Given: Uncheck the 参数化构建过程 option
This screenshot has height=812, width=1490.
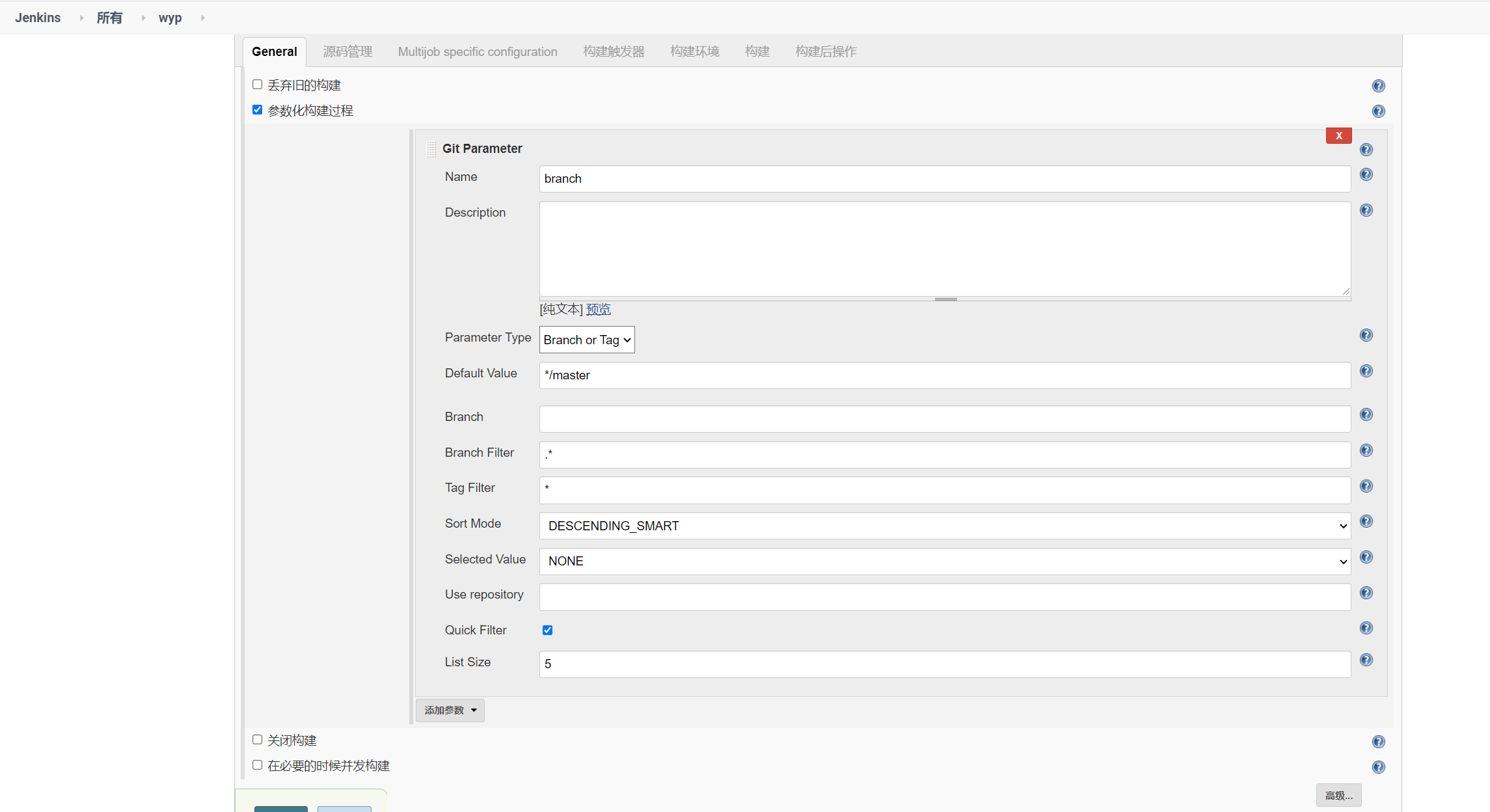Looking at the screenshot, I should (257, 109).
